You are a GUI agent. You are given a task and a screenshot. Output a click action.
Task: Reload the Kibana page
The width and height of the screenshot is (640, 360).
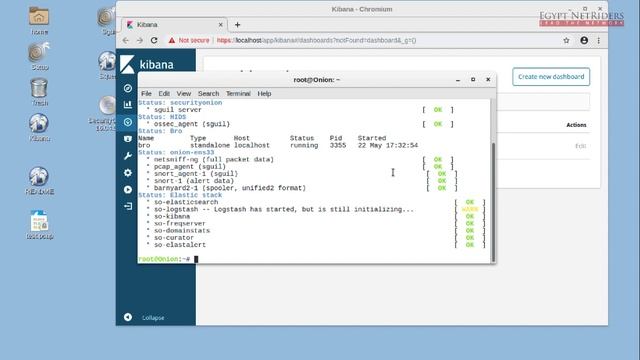coord(154,40)
